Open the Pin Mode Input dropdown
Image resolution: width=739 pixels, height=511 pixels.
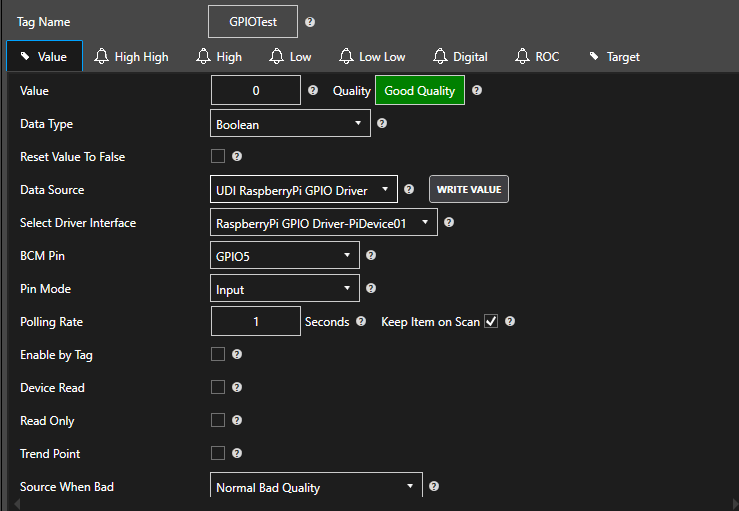pos(284,289)
